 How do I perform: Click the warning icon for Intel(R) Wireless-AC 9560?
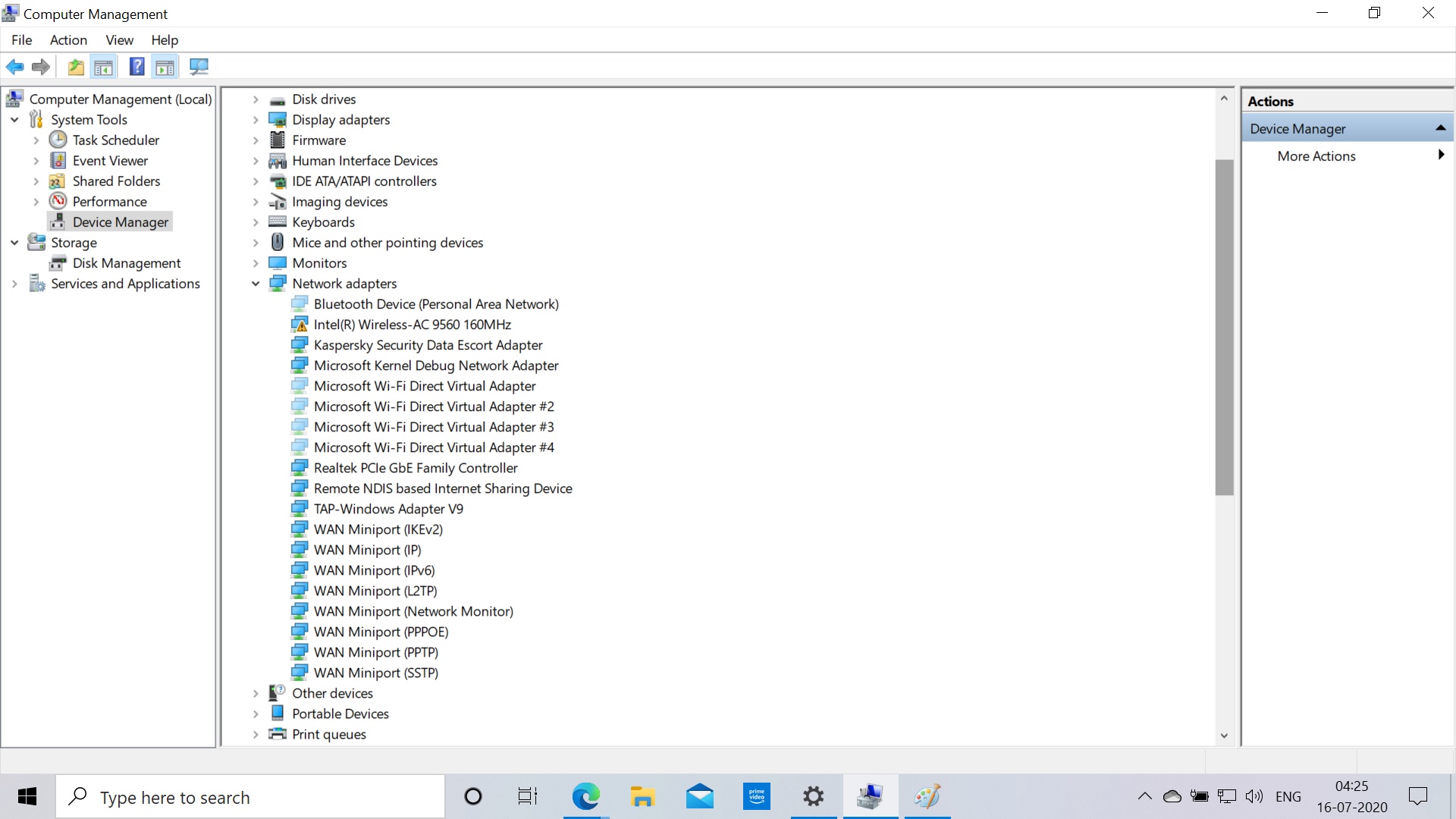pyautogui.click(x=300, y=325)
